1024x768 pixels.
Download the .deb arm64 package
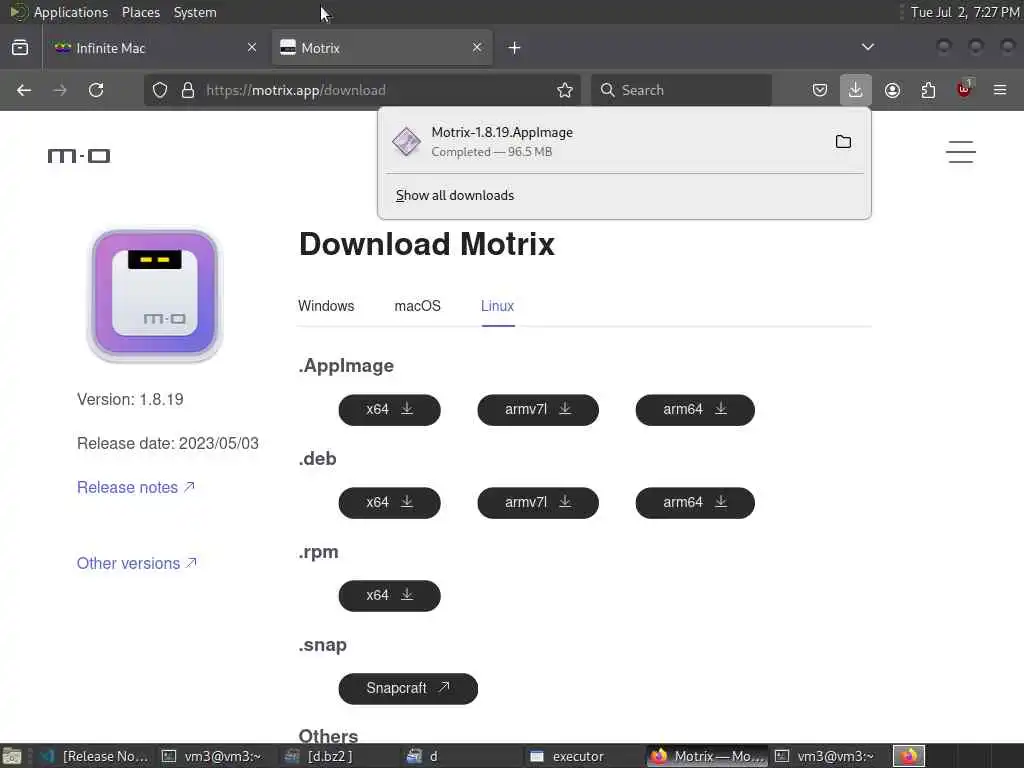pyautogui.click(x=695, y=503)
